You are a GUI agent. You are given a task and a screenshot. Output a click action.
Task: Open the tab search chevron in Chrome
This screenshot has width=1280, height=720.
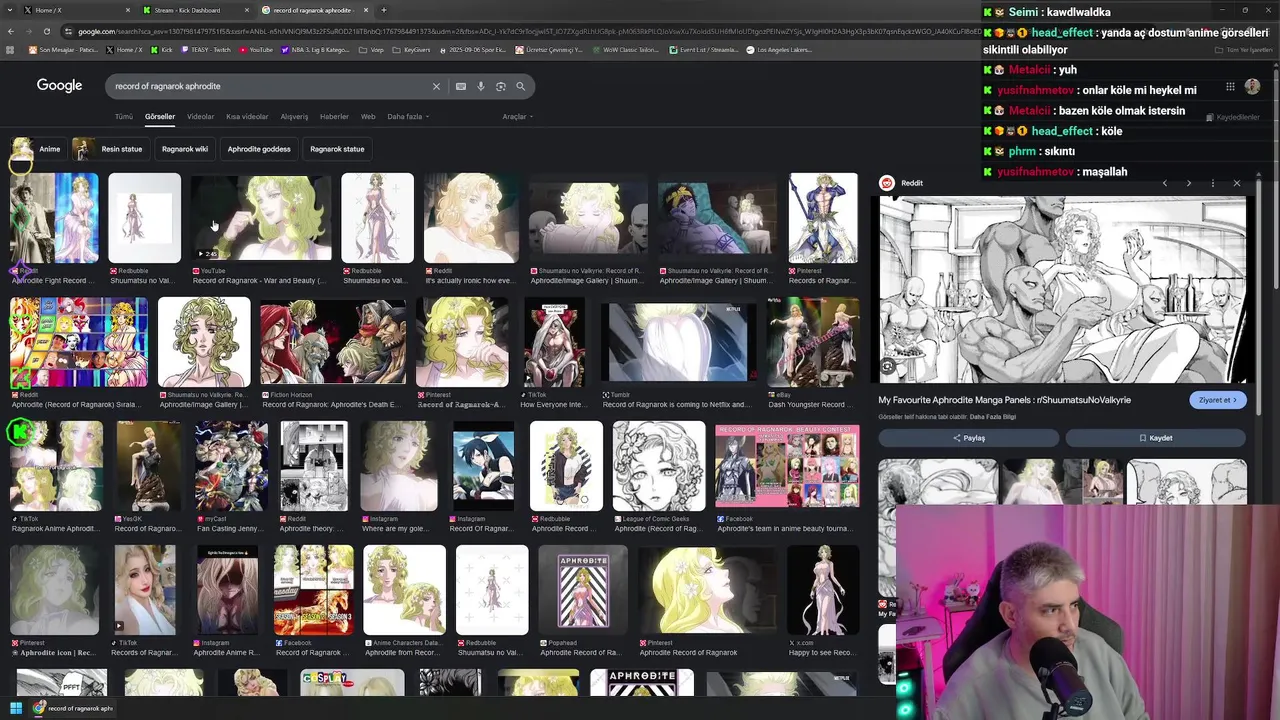(11, 10)
